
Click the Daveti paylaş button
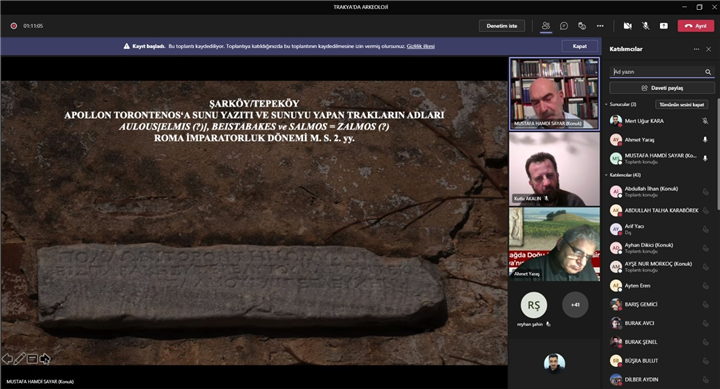662,88
